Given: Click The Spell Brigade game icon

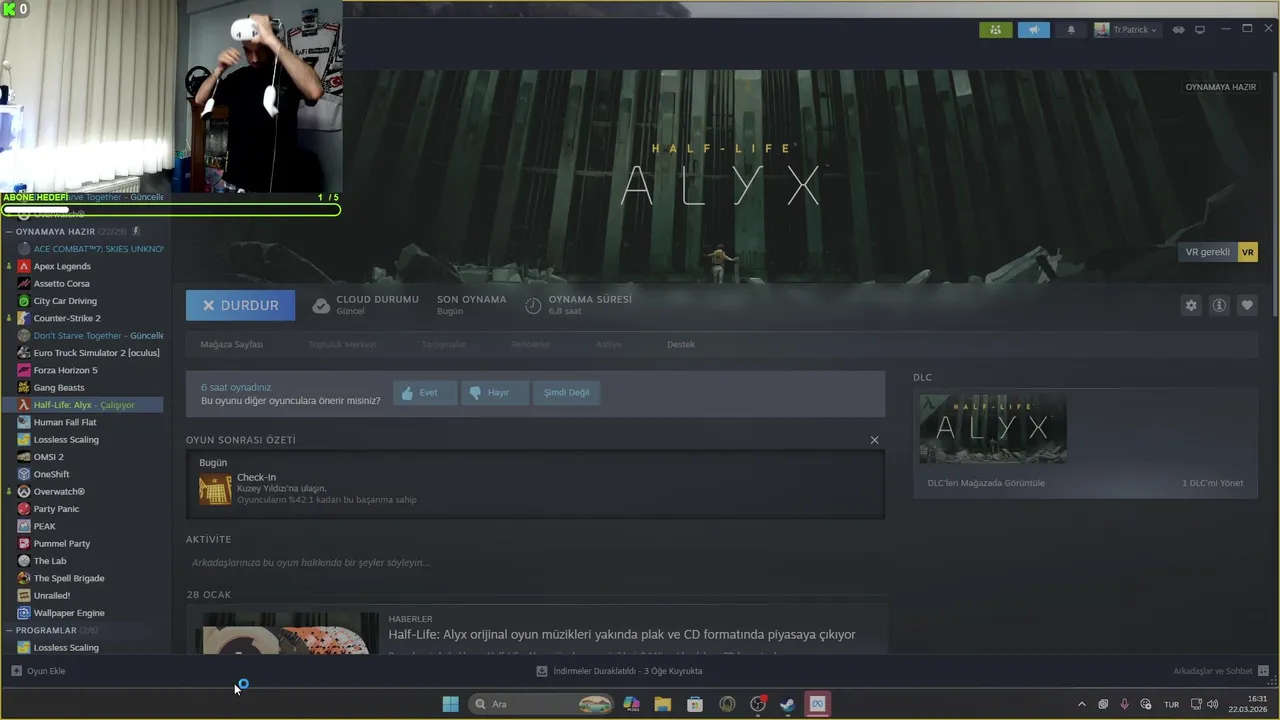Looking at the screenshot, I should (24, 578).
